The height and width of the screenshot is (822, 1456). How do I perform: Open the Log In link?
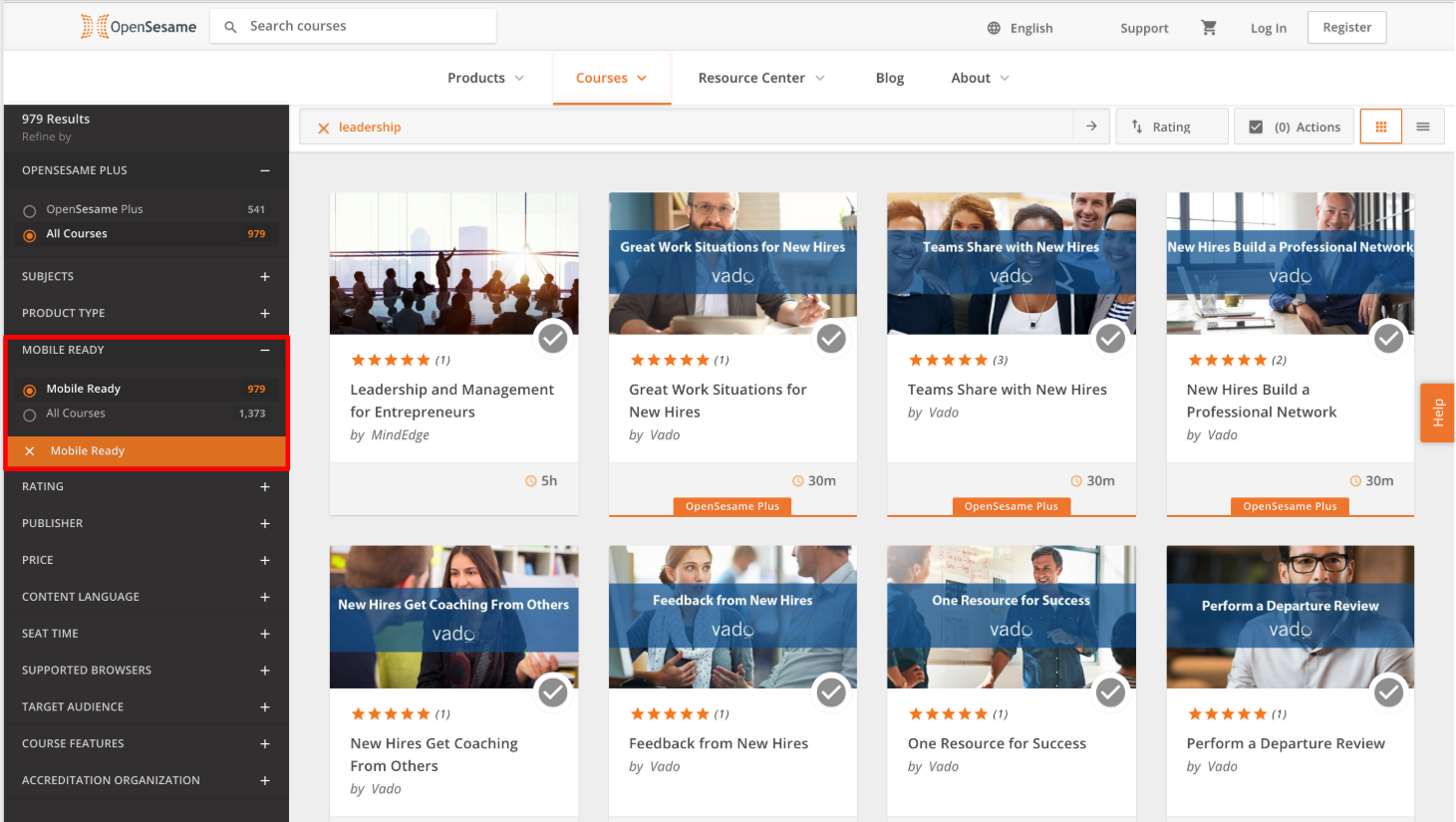pos(1268,28)
